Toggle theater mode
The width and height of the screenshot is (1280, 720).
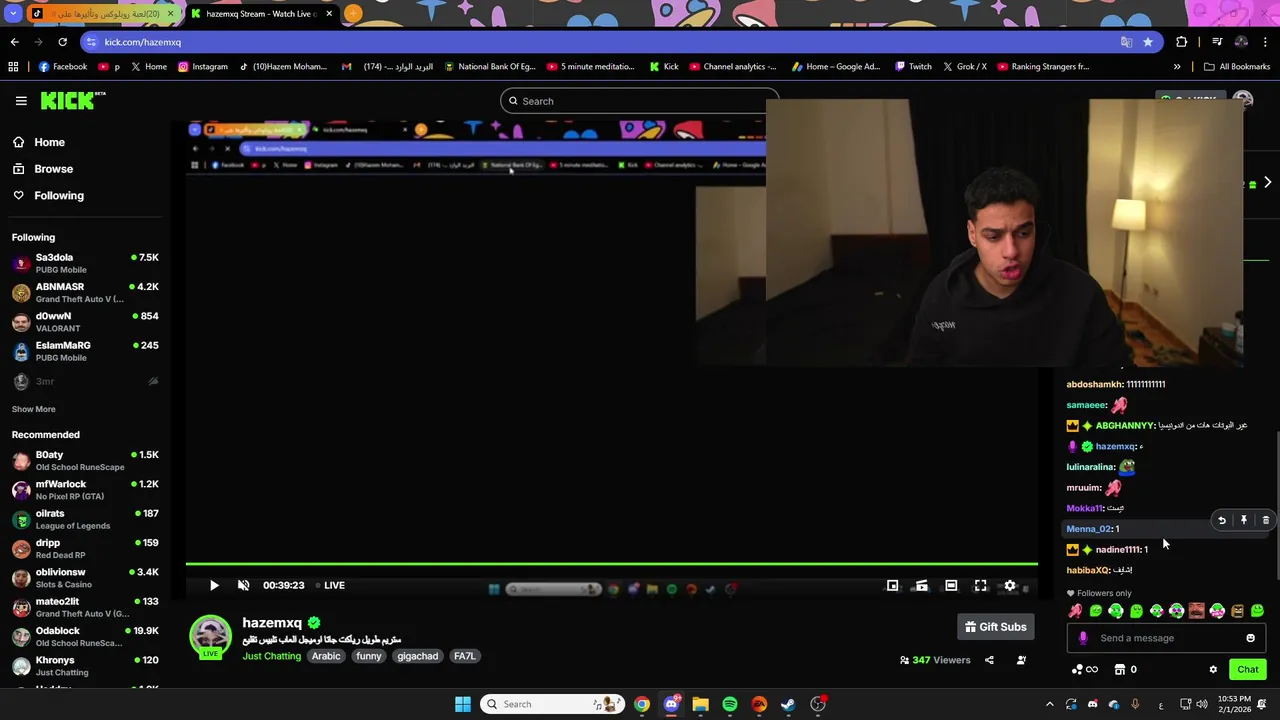951,586
